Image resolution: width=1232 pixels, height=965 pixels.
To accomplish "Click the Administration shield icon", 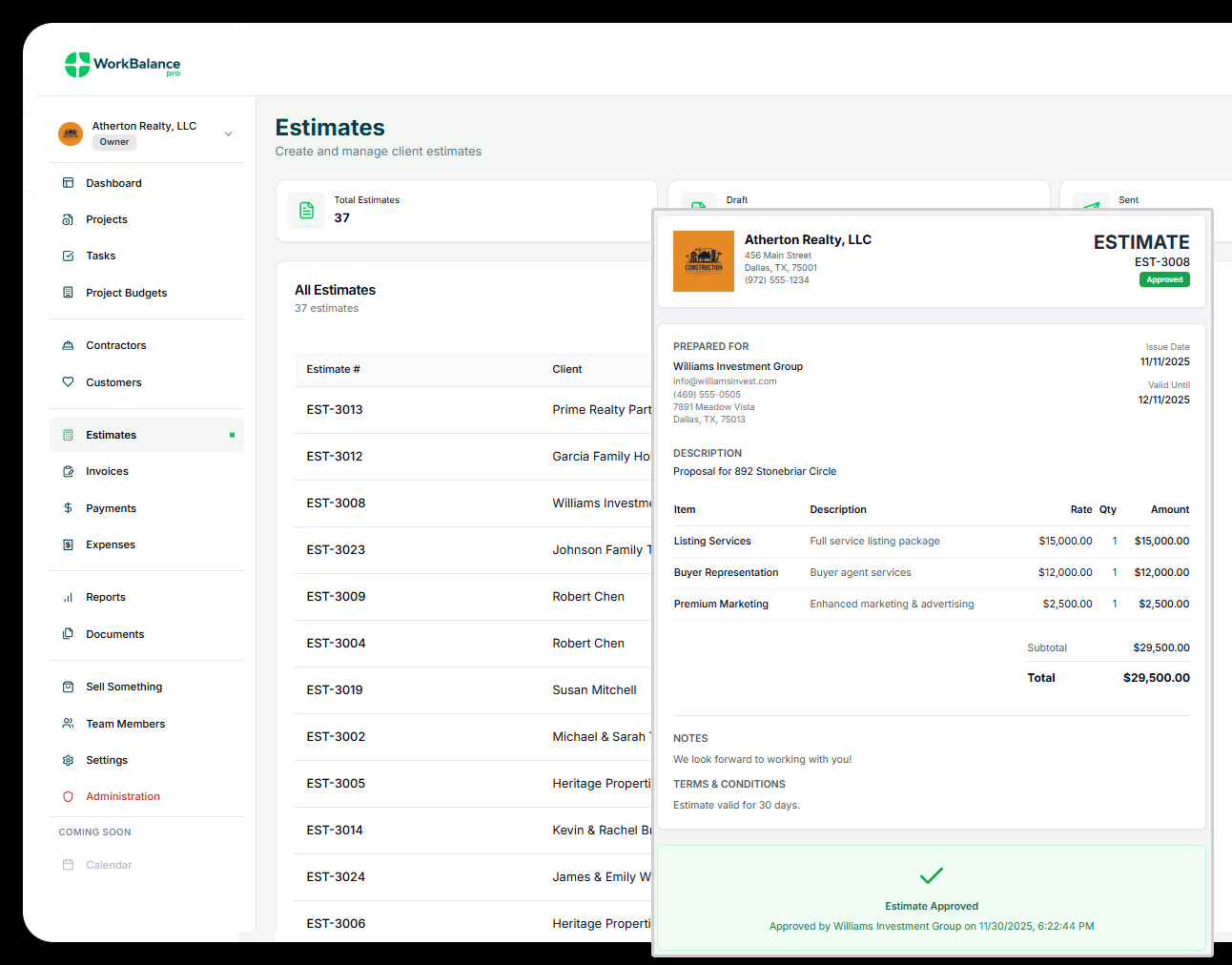I will (x=68, y=796).
